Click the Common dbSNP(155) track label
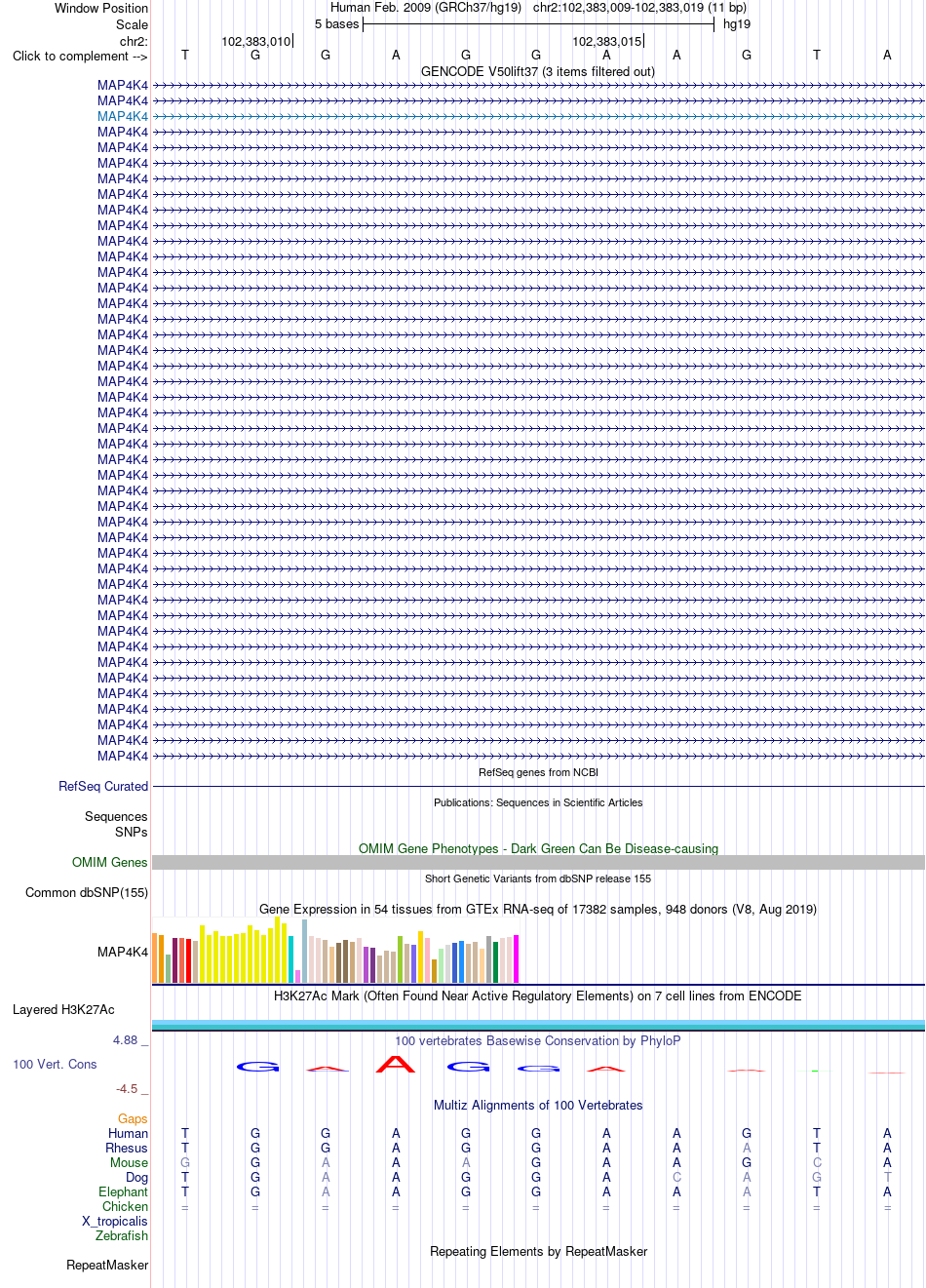This screenshot has width=926, height=1288. [87, 893]
